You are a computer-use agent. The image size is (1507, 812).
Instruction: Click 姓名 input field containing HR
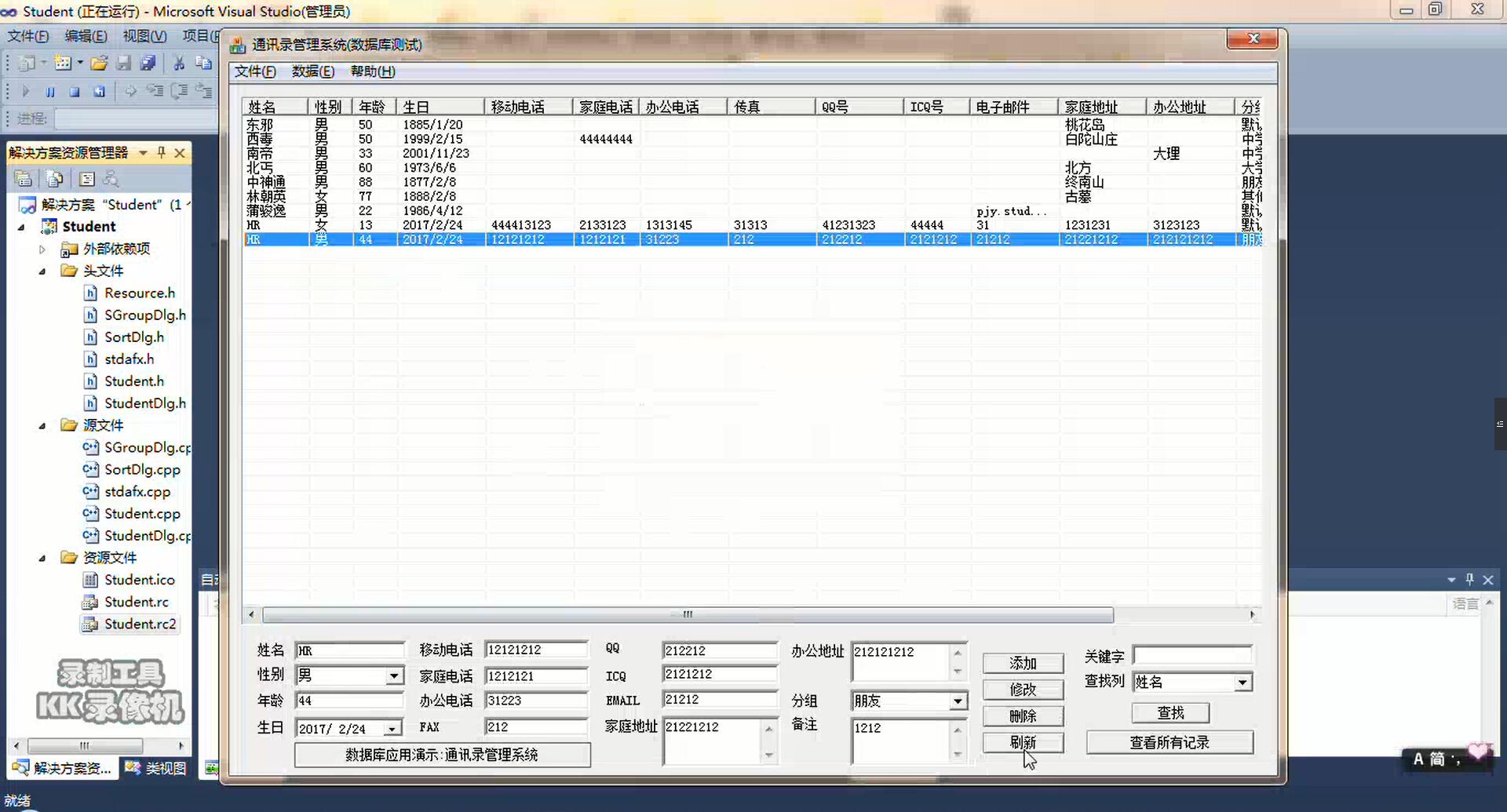(349, 650)
